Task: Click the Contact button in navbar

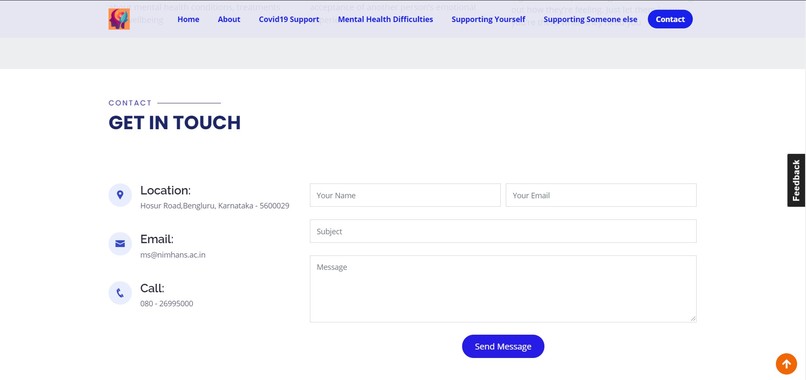Action: click(x=670, y=19)
